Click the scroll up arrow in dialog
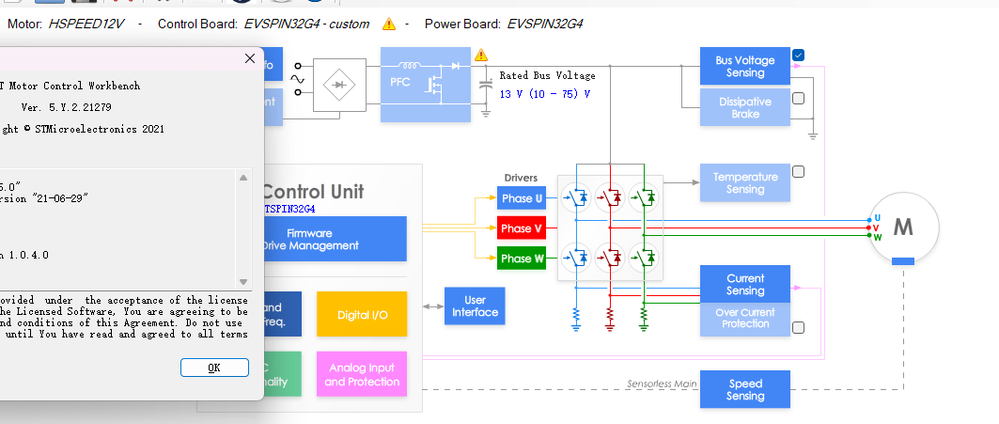Image resolution: width=999 pixels, height=424 pixels. click(x=243, y=178)
